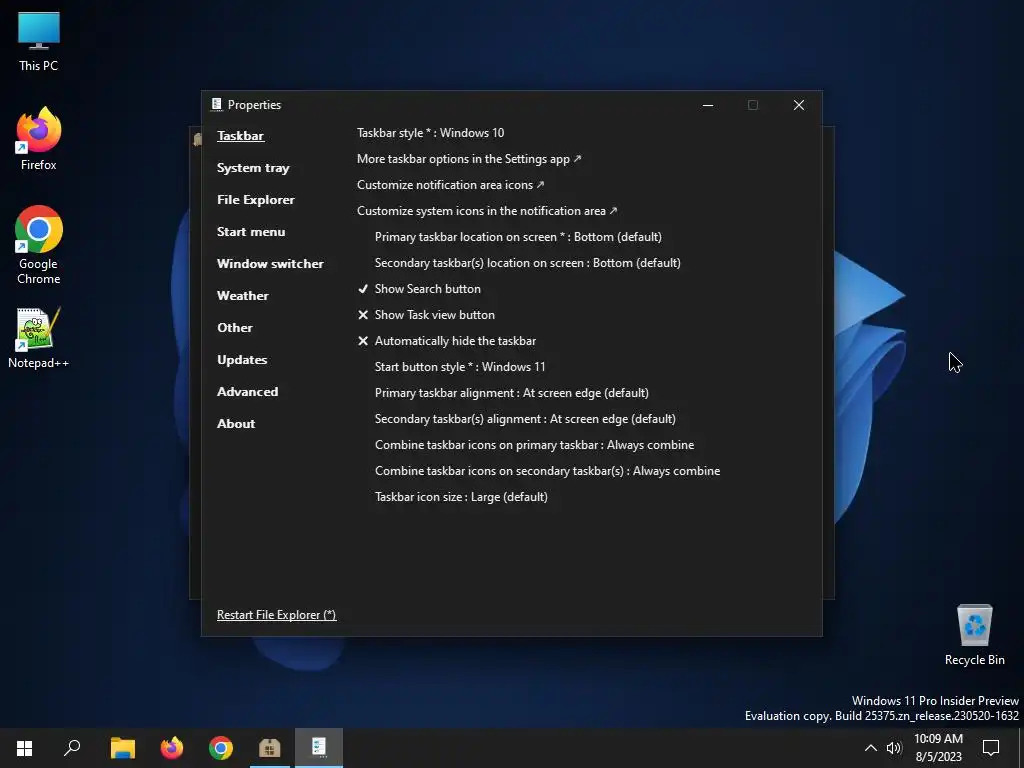This screenshot has height=768, width=1024.
Task: Open the clock showing 10:09 AM
Action: 938,748
